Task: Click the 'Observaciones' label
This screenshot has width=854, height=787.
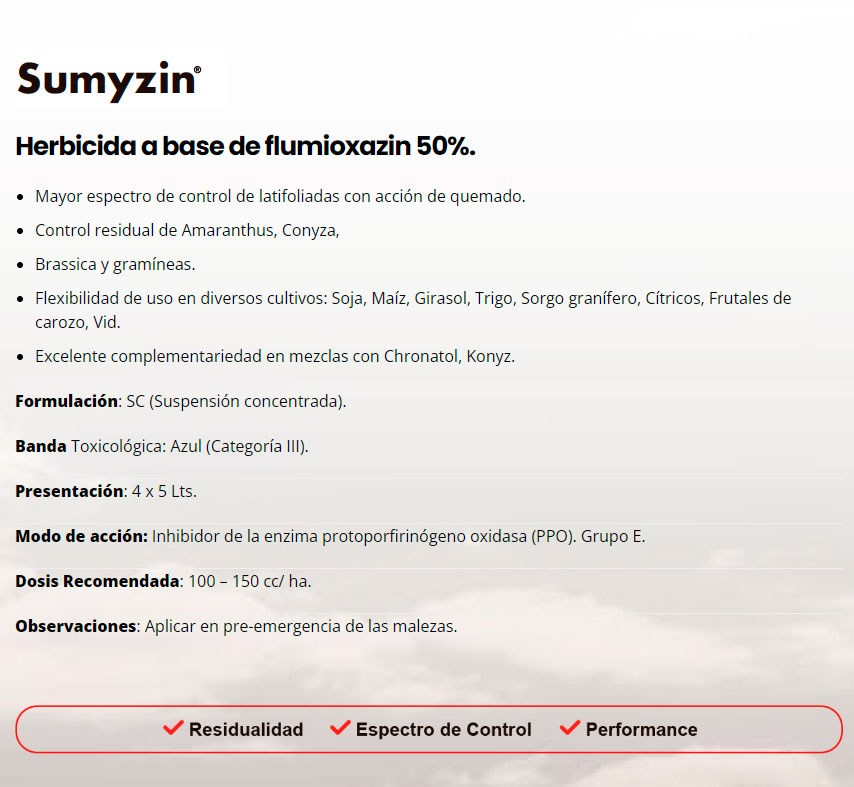Action: (76, 626)
